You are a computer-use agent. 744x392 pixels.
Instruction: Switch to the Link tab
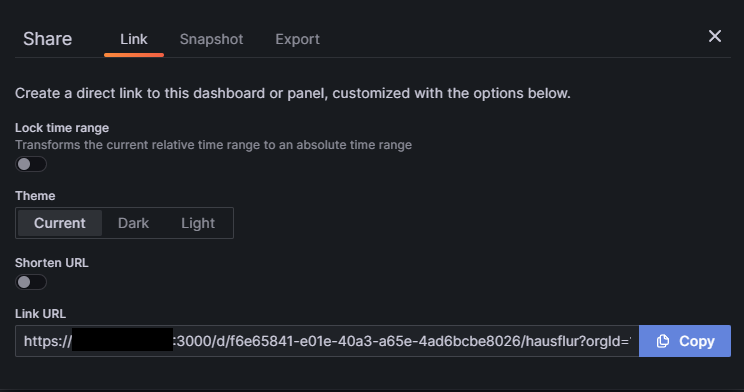[134, 39]
